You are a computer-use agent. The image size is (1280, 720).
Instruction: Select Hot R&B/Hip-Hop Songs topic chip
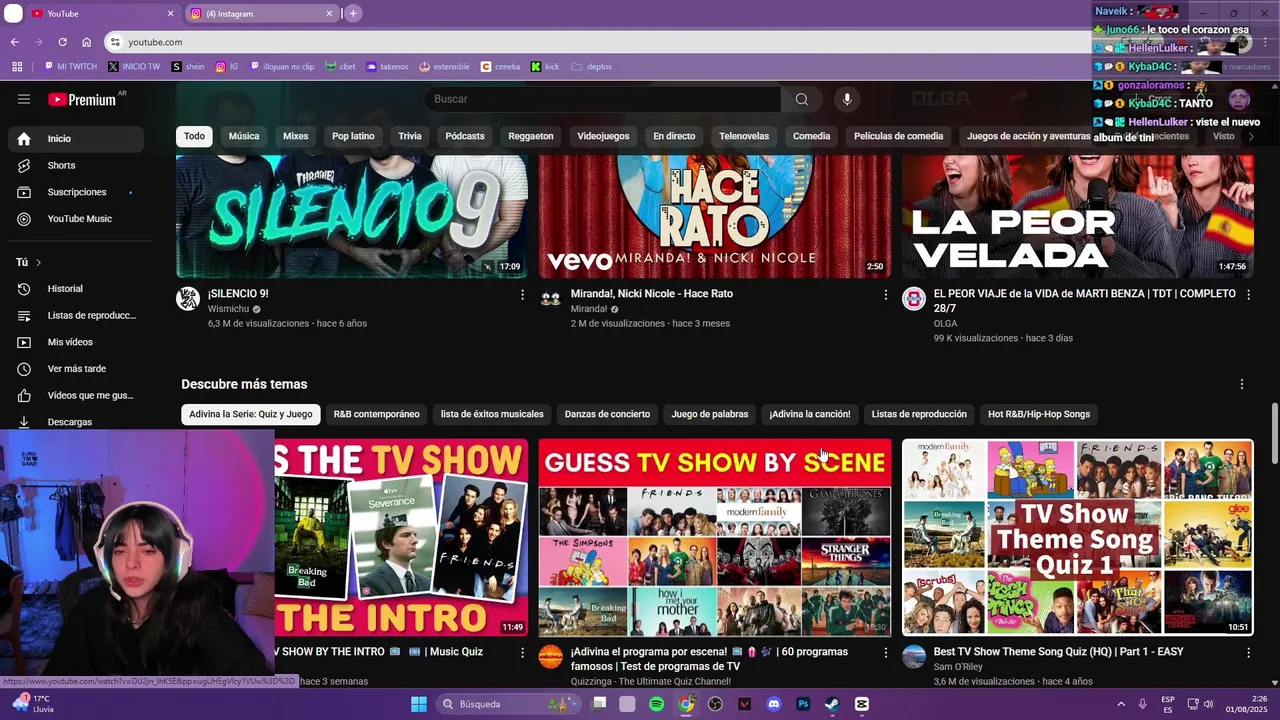[x=1039, y=414]
